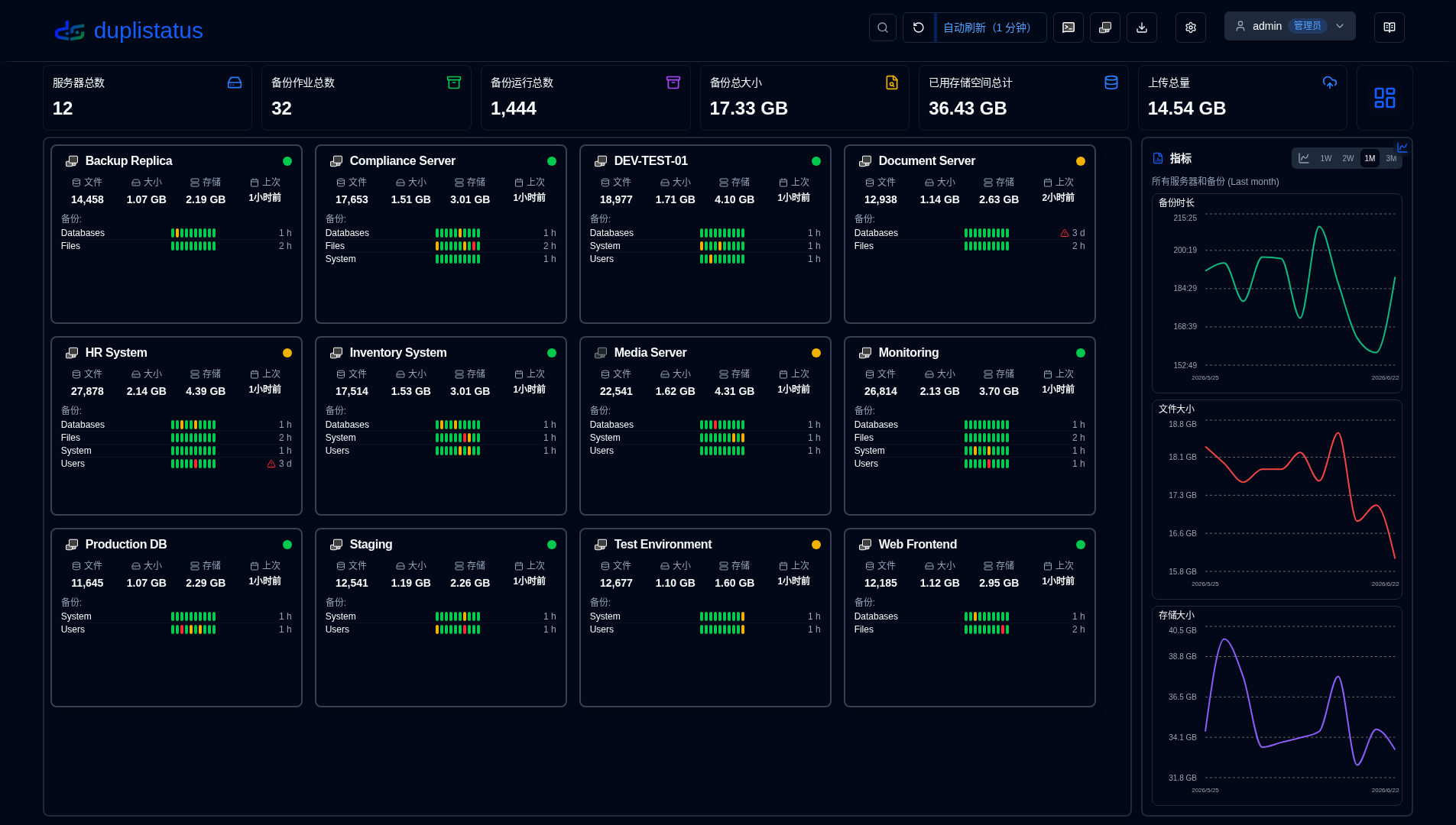Open the terminal/NTFY messages icon

1068,27
